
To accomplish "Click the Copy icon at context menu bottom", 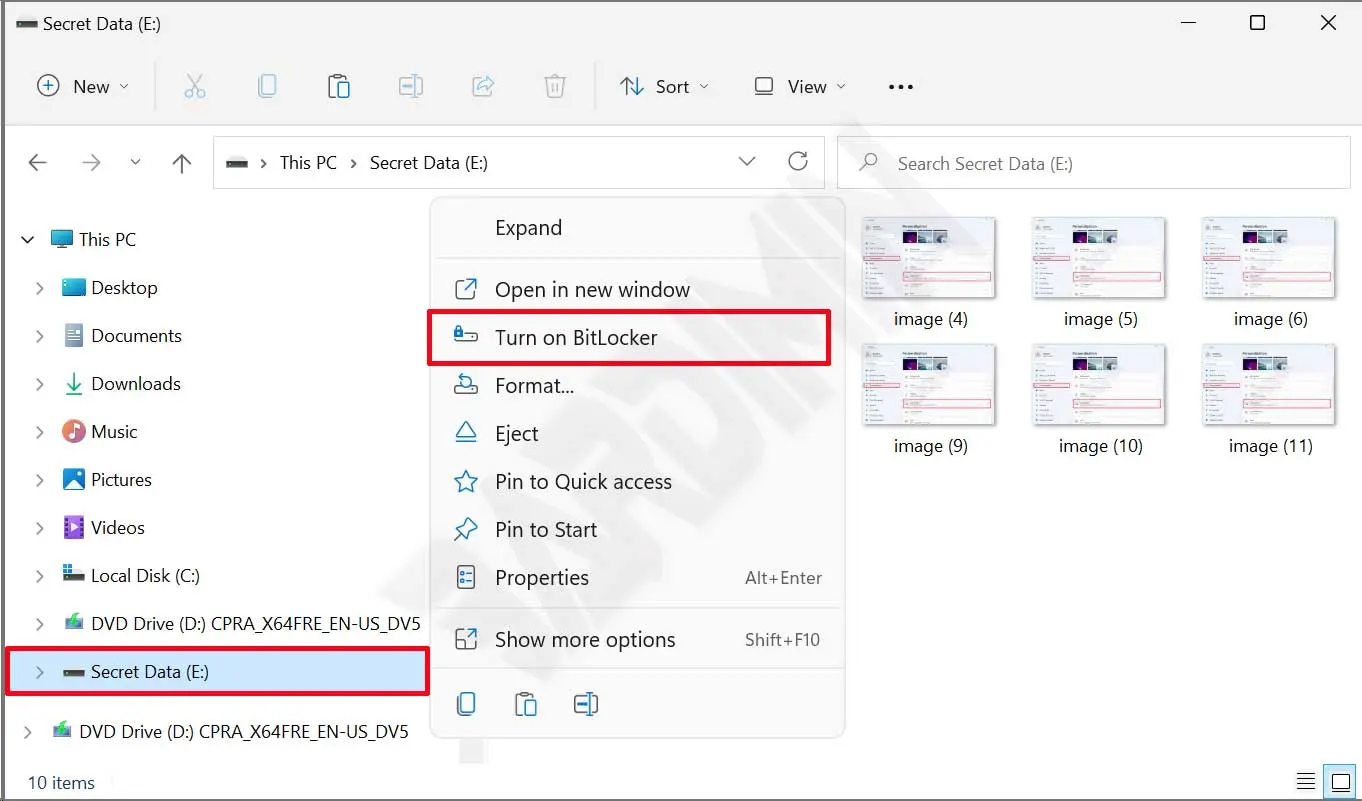I will 466,704.
